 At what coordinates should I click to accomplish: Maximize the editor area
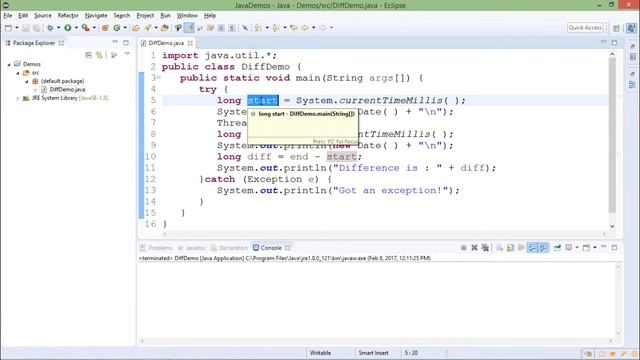(614, 42)
